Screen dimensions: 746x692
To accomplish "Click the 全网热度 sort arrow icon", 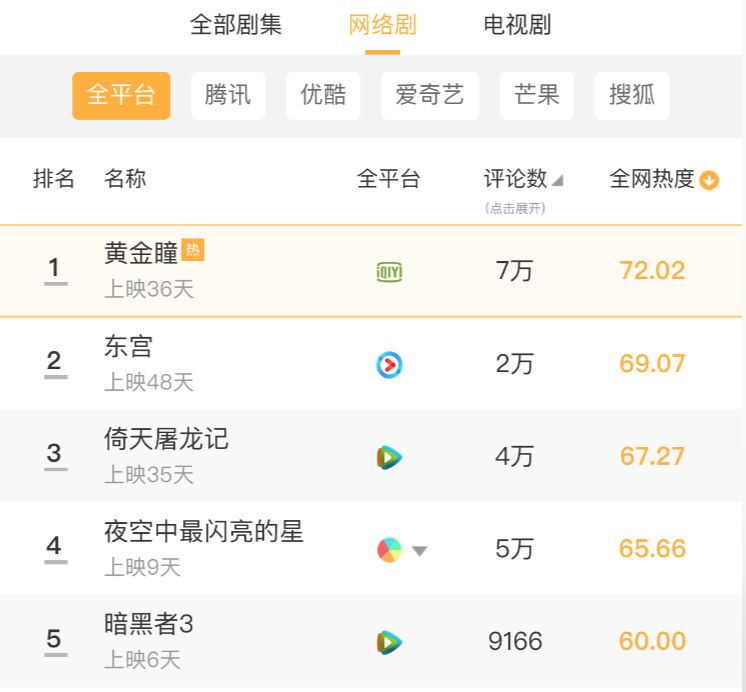I will click(x=710, y=181).
